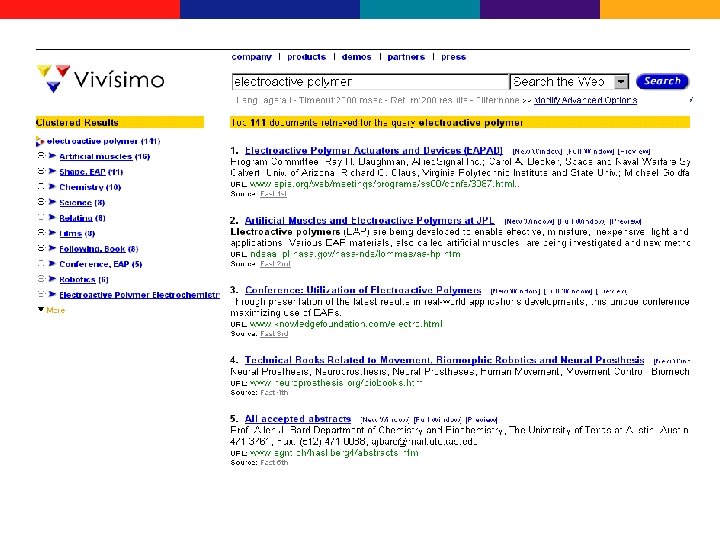Screen dimensions: 720x540
Task: Open the Electroactive Polymer Electrochemistry cluster link
Action: (140, 295)
